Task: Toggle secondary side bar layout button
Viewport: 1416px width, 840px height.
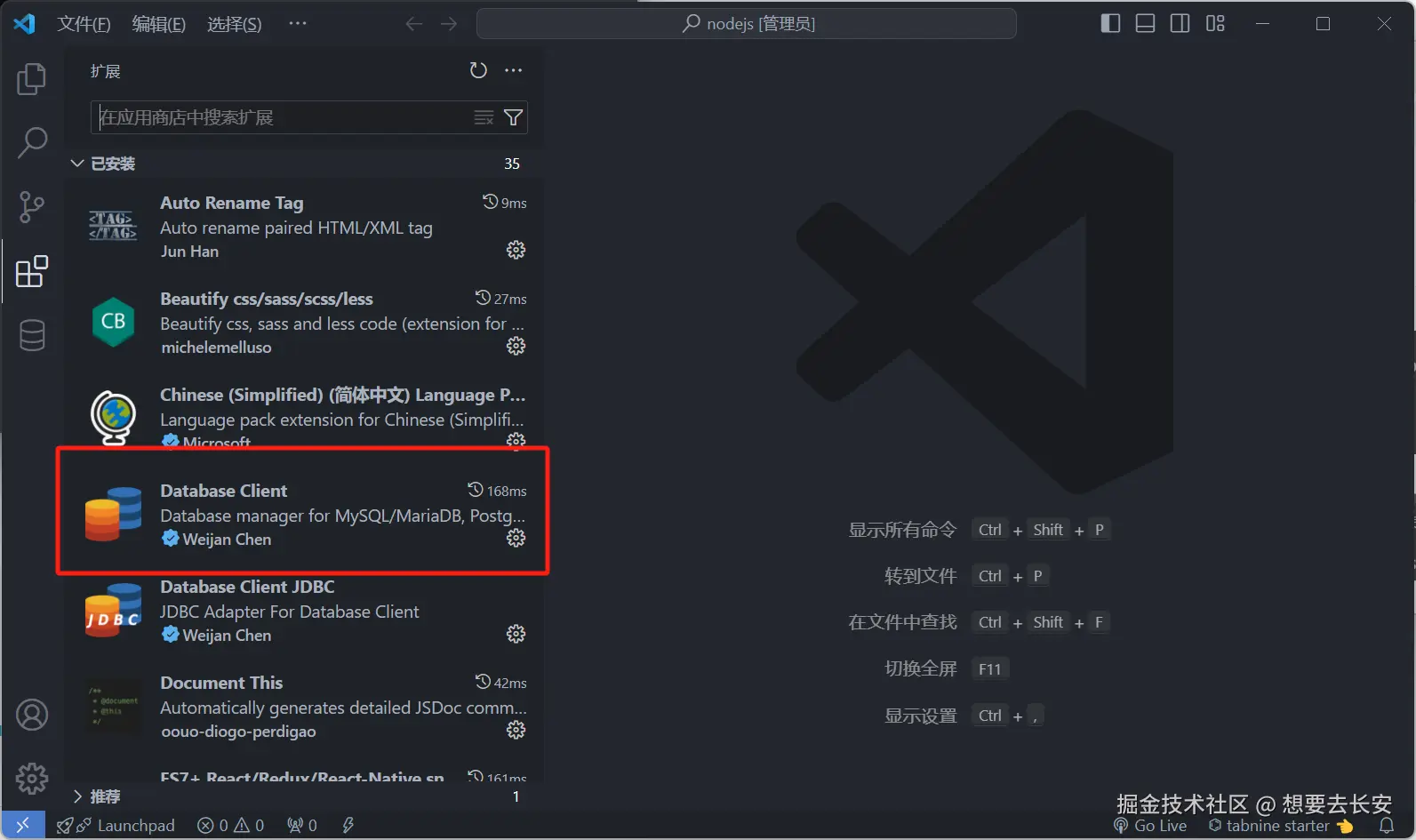Action: 1180,24
